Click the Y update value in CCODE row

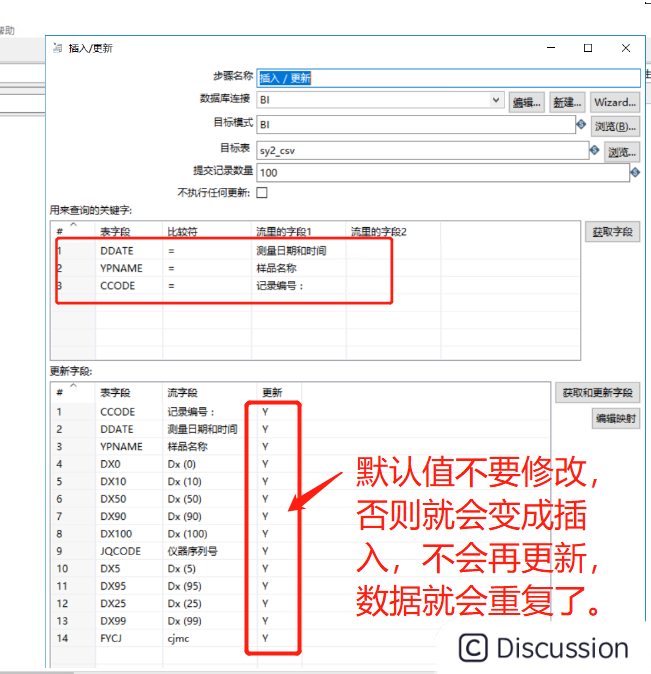[265, 412]
